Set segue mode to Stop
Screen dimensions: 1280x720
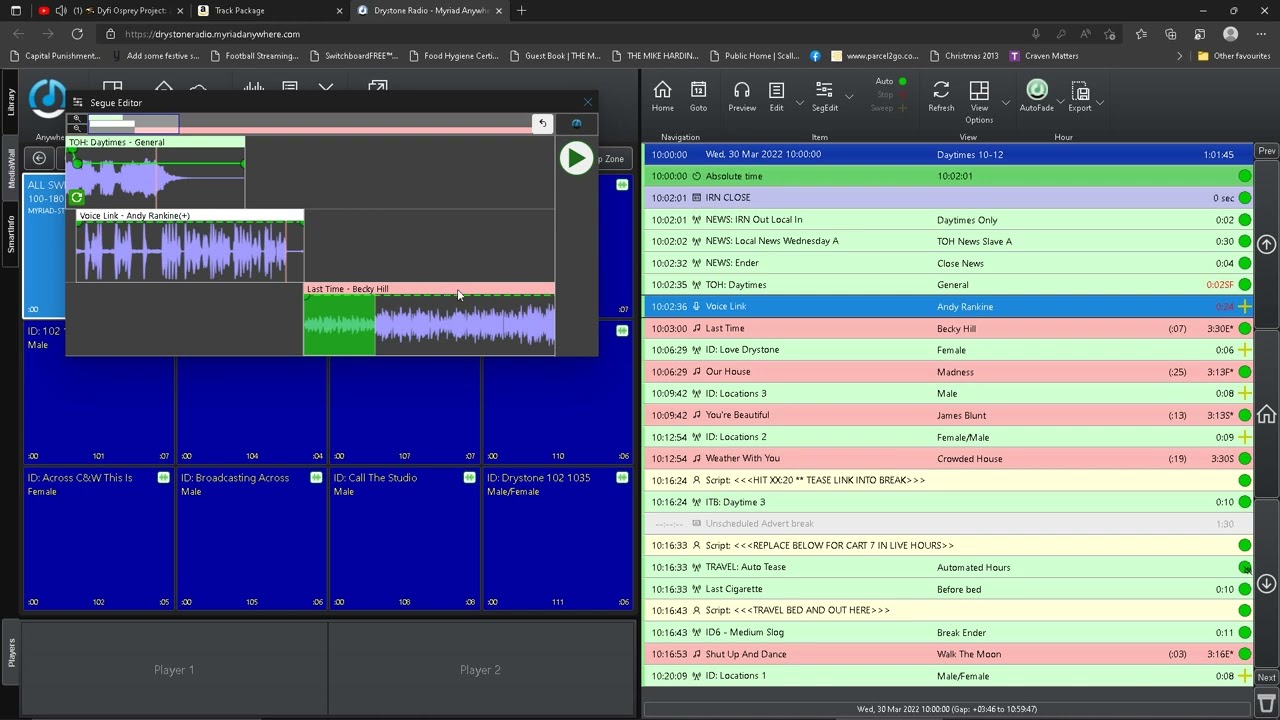pos(890,94)
